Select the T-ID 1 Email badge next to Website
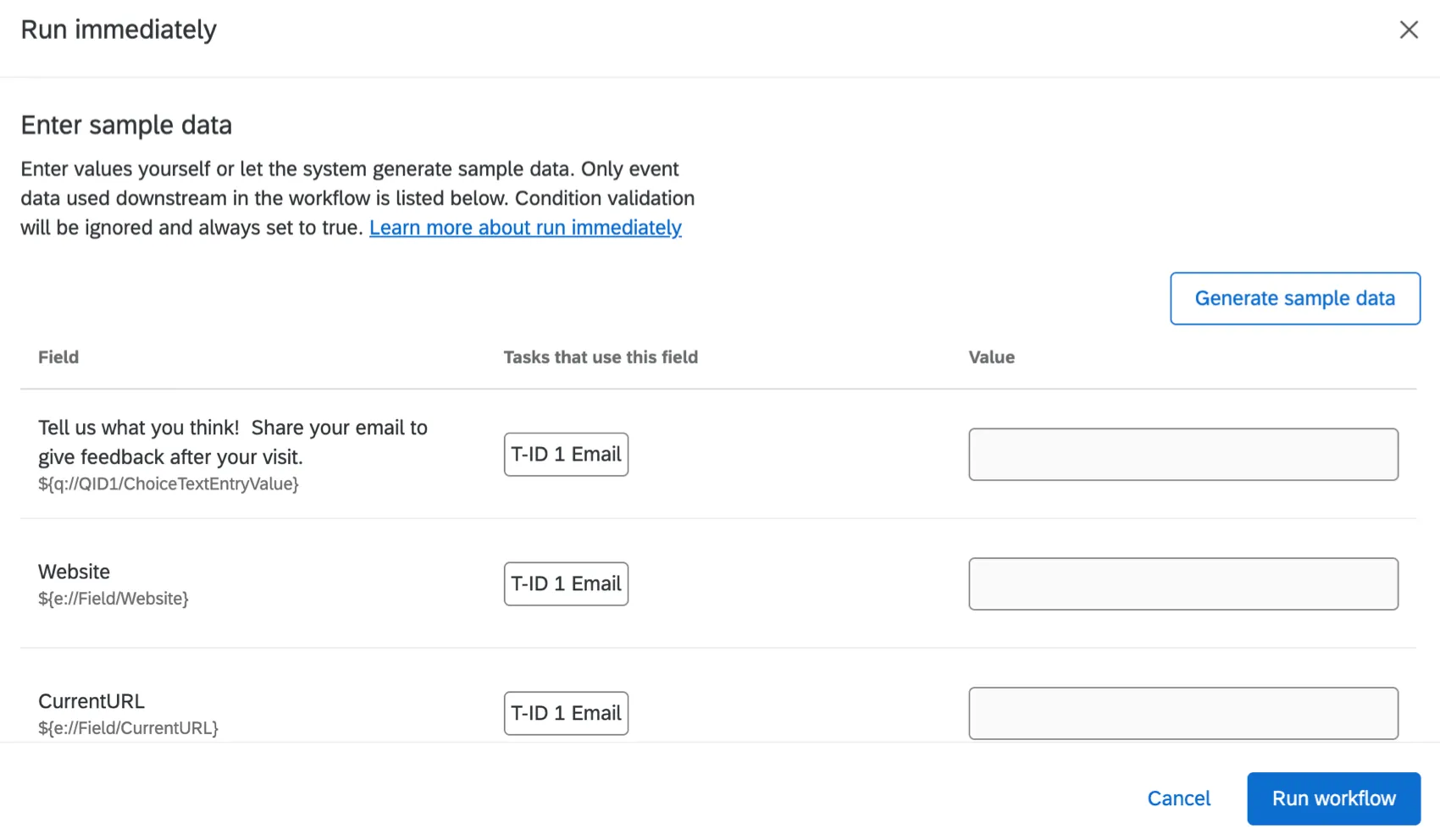The height and width of the screenshot is (840, 1440). 565,583
